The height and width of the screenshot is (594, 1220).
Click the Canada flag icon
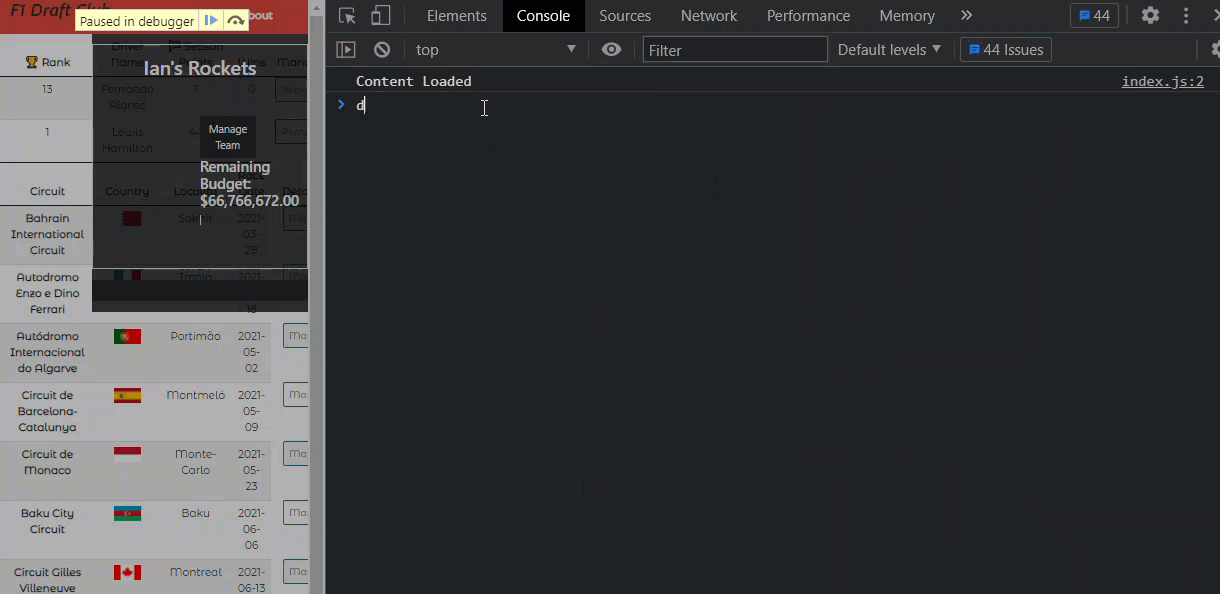(127, 572)
